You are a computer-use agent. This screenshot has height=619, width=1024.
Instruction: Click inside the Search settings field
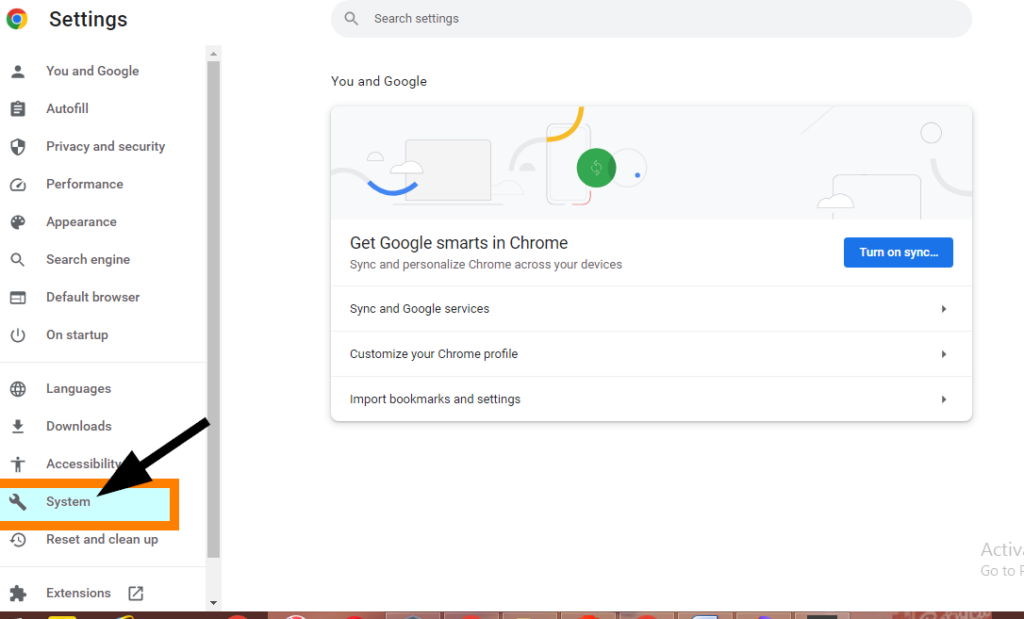point(650,18)
